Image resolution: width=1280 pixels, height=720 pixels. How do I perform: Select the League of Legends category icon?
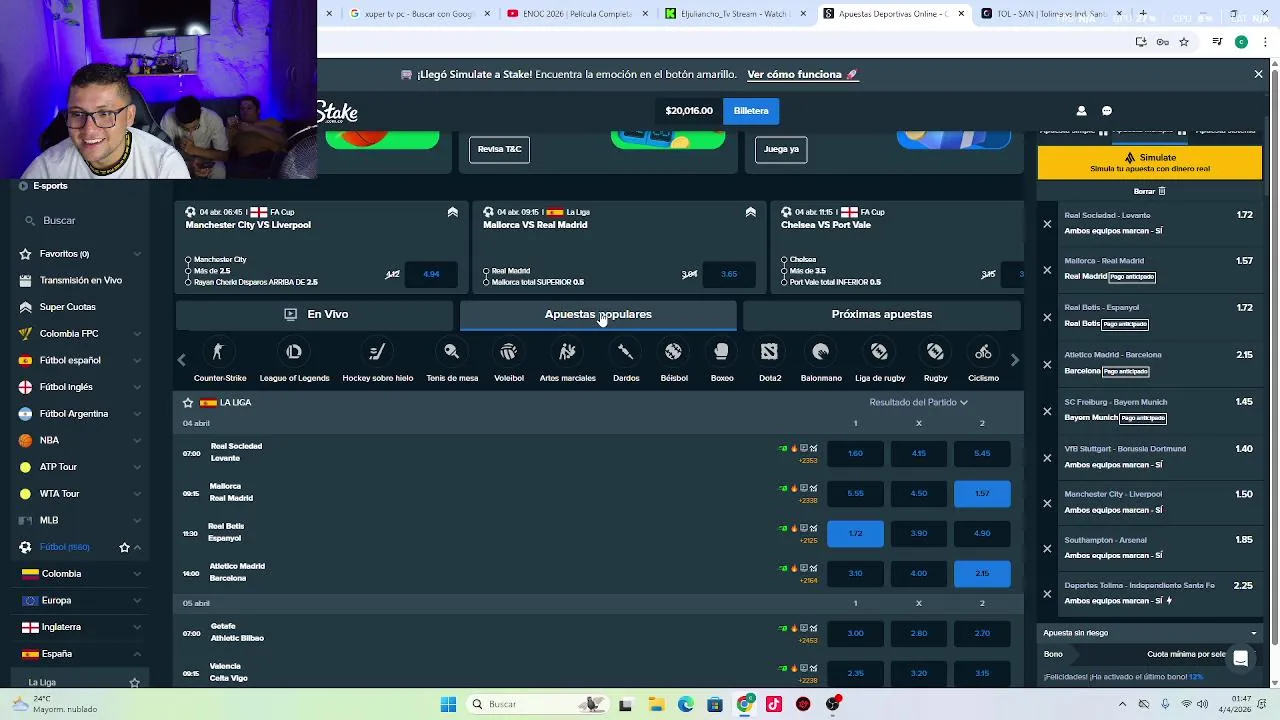click(x=294, y=352)
